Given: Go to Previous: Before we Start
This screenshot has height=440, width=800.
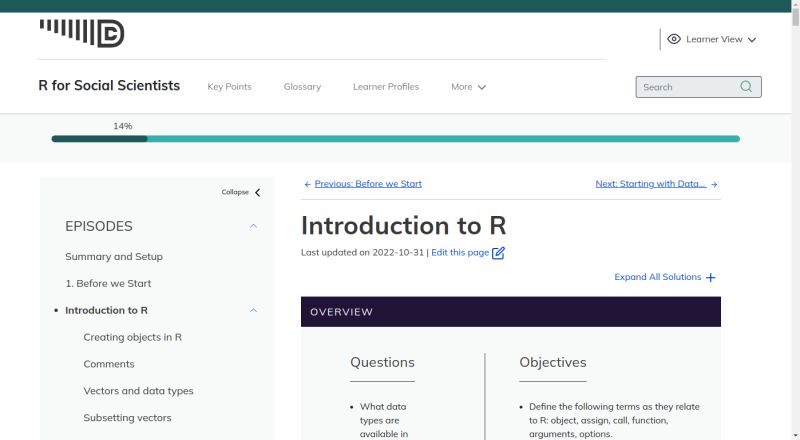Looking at the screenshot, I should [368, 184].
